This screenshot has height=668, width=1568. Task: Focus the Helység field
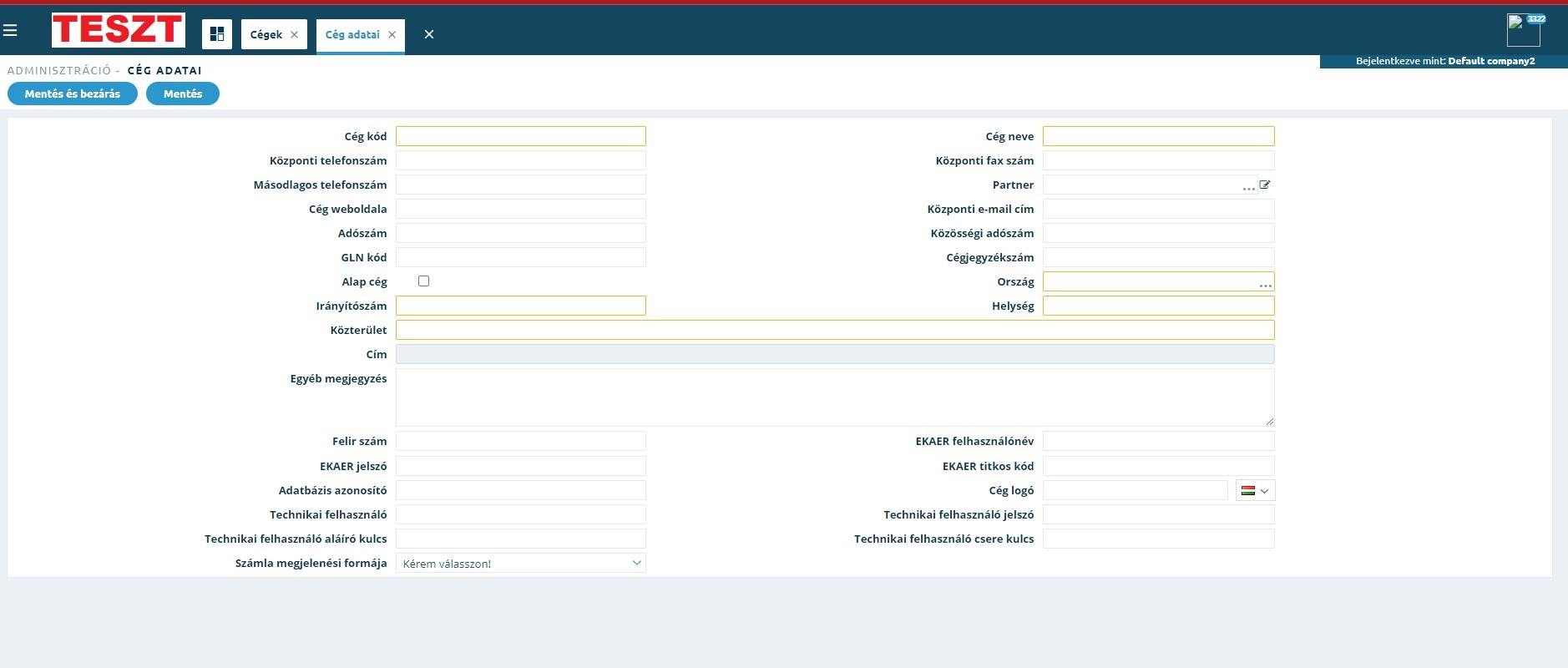point(1159,306)
